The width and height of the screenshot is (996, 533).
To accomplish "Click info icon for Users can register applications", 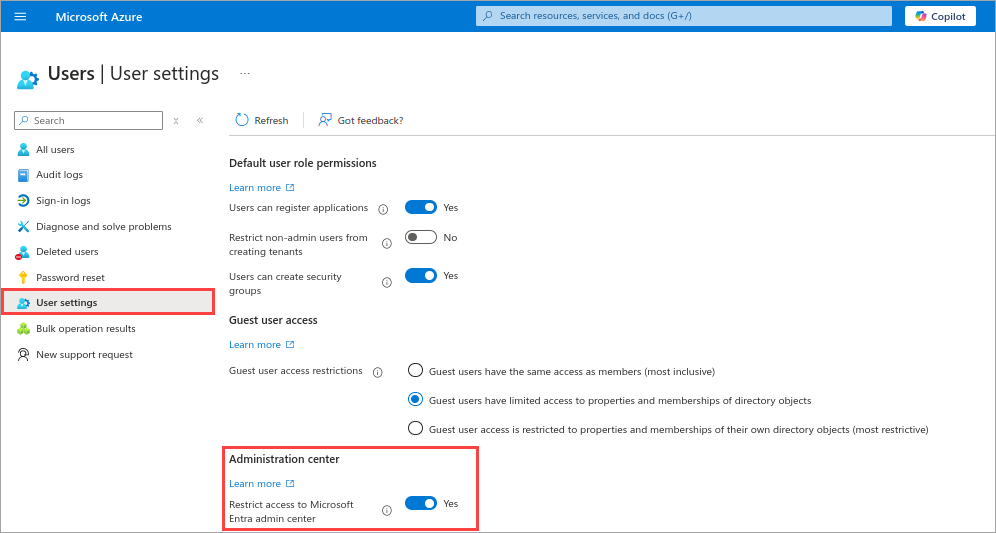I will tap(383, 209).
